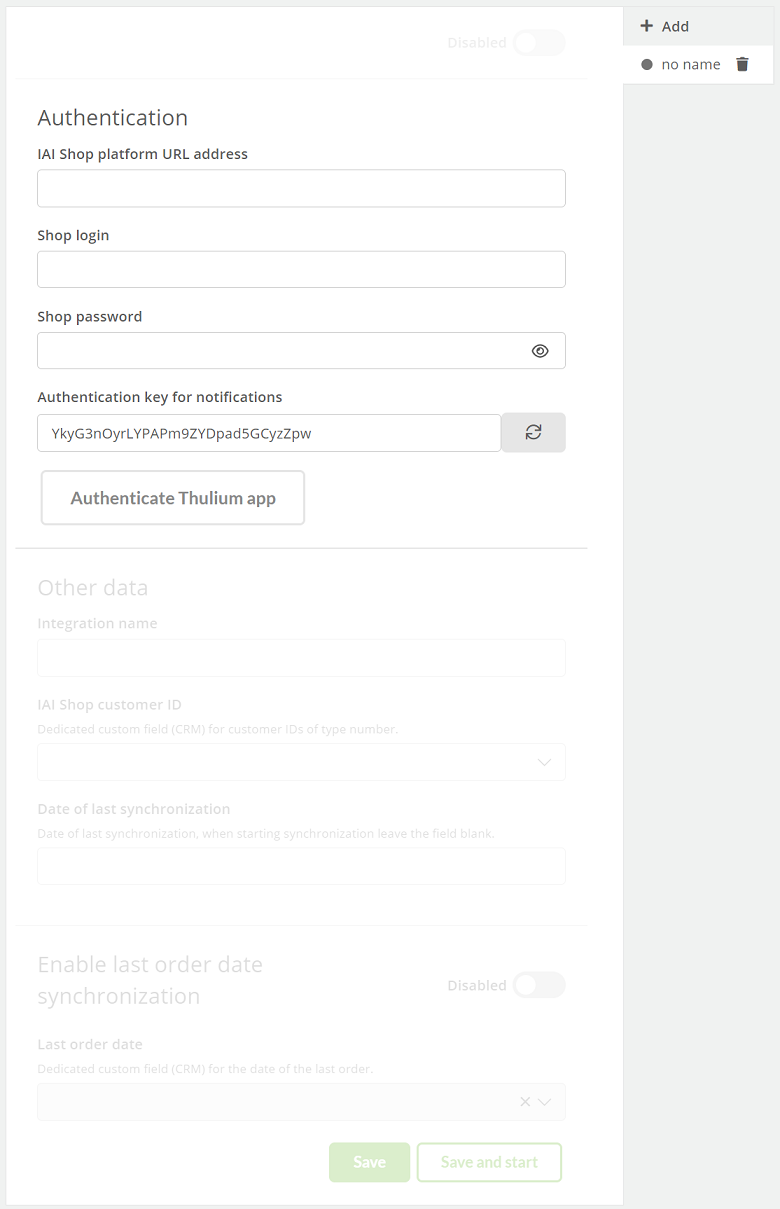Click the Integration name input field
The height and width of the screenshot is (1209, 780).
click(301, 658)
